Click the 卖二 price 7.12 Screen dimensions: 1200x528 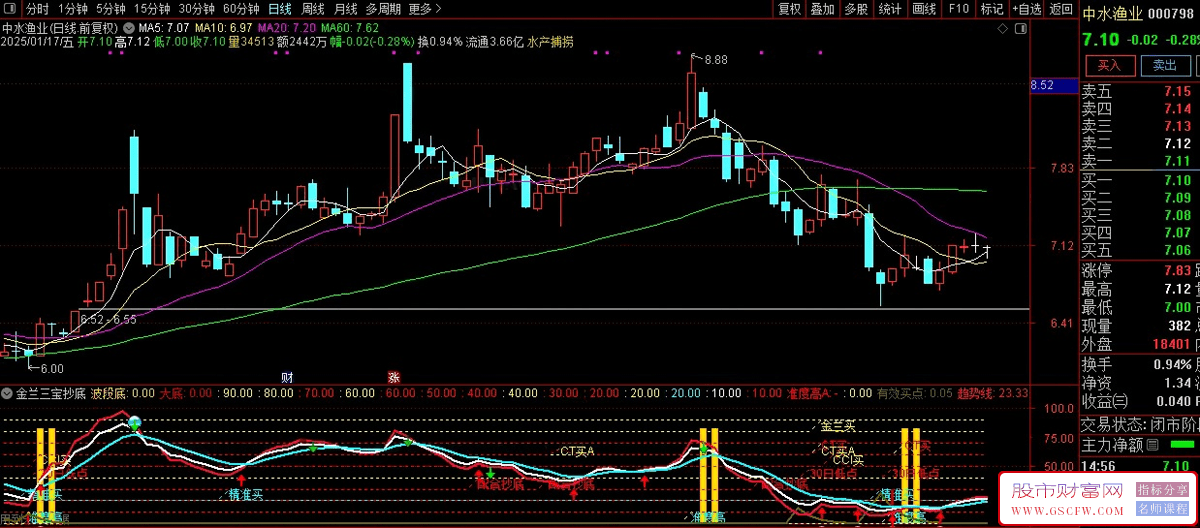coord(1177,144)
